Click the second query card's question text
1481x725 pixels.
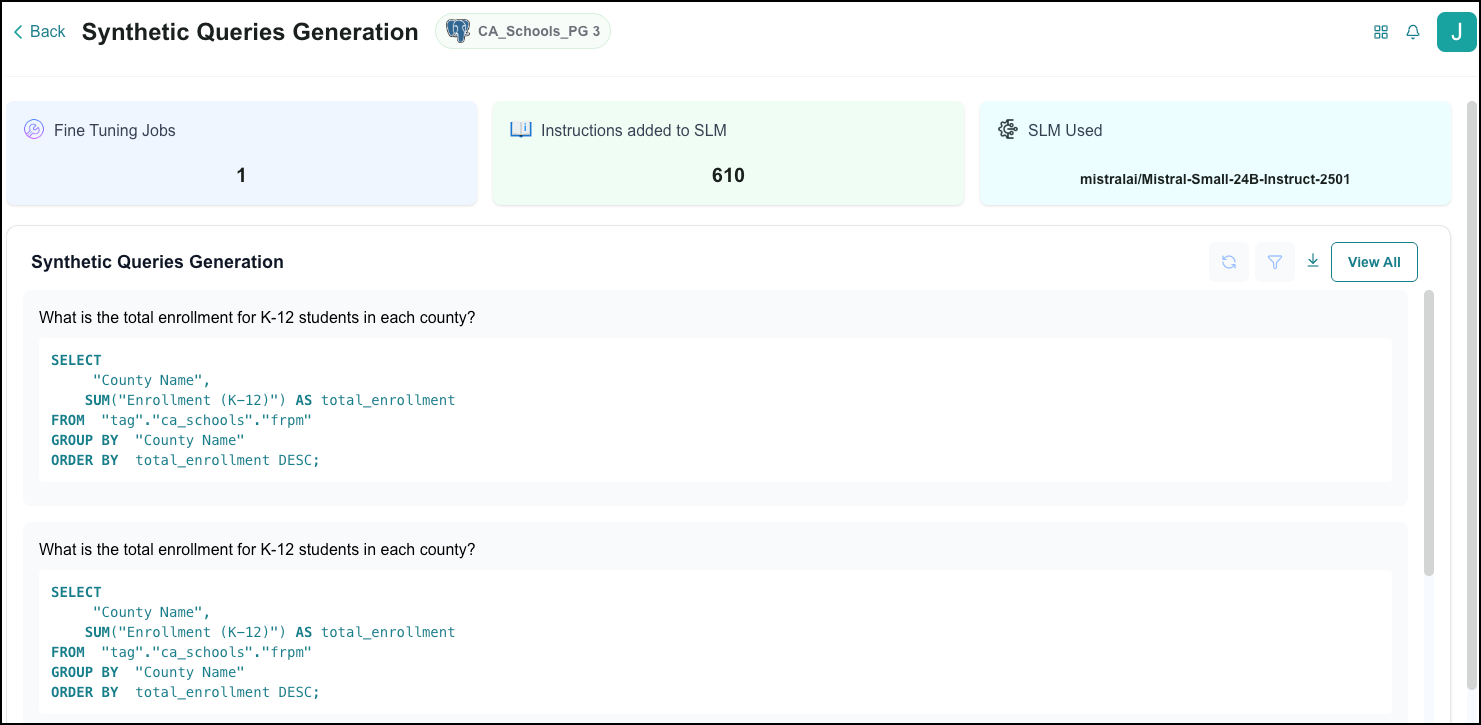coord(257,550)
